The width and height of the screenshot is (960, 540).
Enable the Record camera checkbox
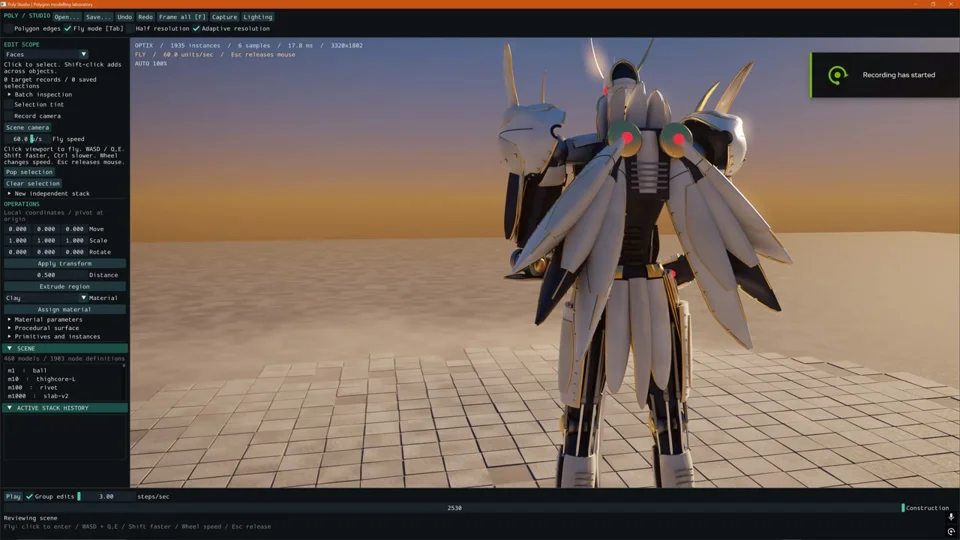pyautogui.click(x=9, y=116)
